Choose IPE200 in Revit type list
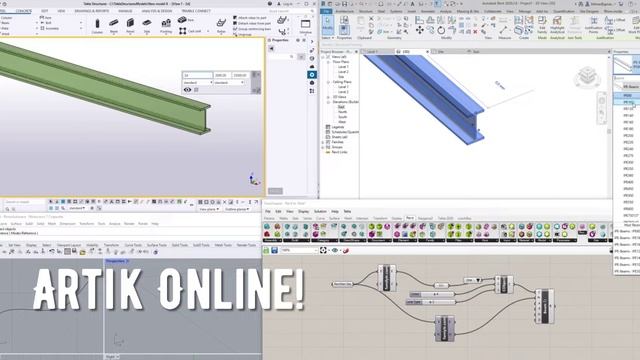The width and height of the screenshot is (640, 360). coord(628,136)
